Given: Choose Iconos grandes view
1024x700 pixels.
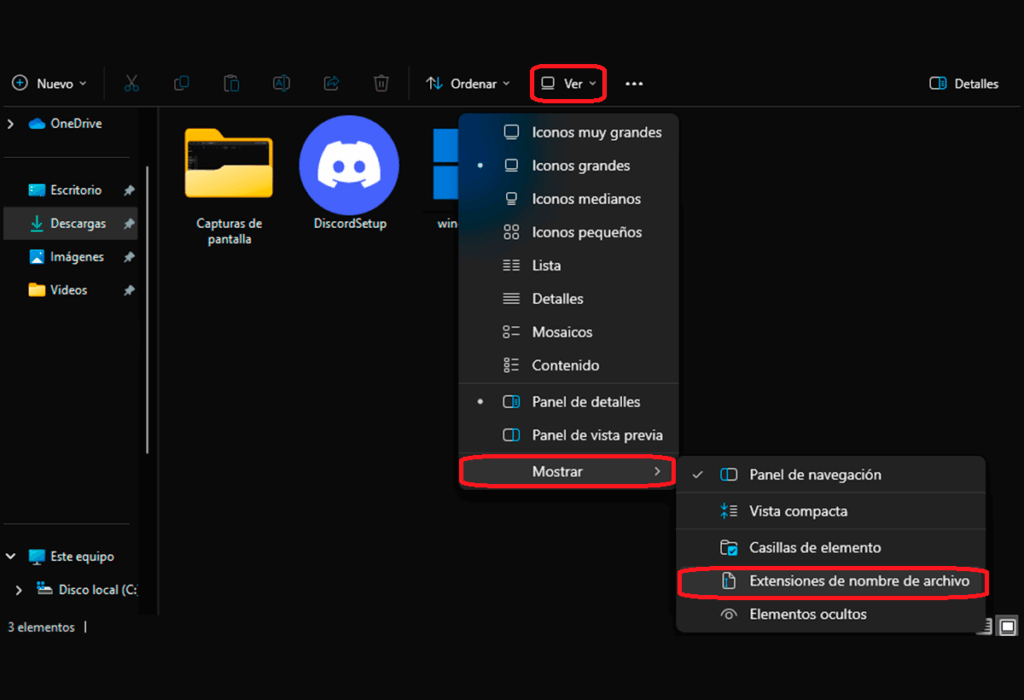Looking at the screenshot, I should tap(569, 165).
